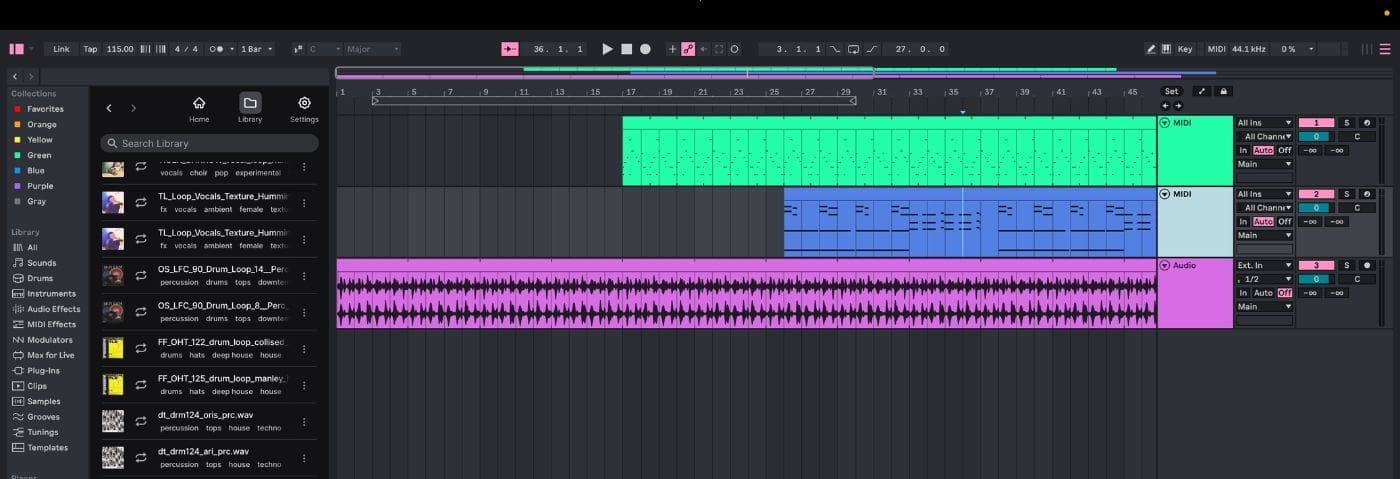1400x479 pixels.
Task: Open the 1 Bar quantization dropdown
Action: pyautogui.click(x=257, y=49)
